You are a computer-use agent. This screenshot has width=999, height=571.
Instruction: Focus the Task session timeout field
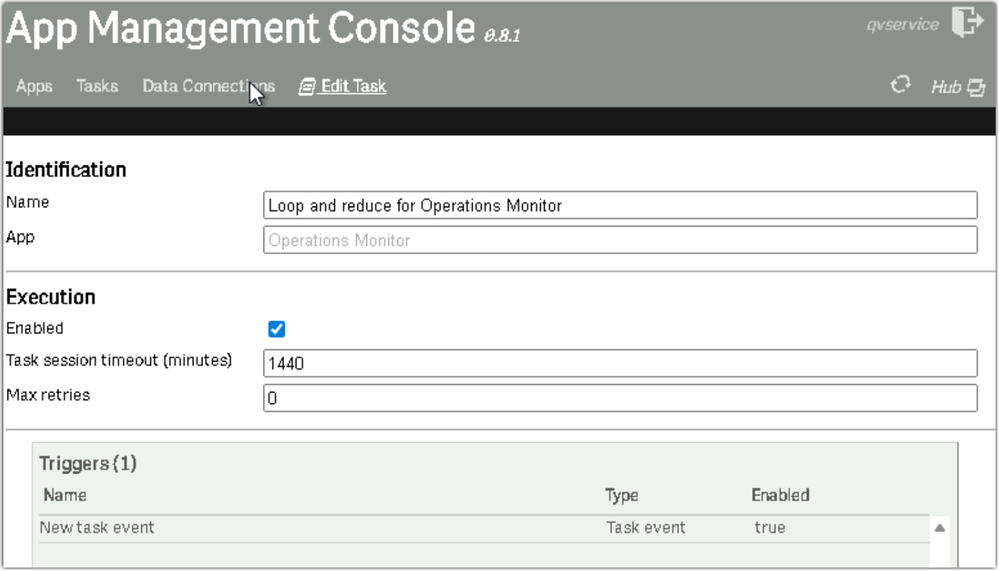(620, 363)
